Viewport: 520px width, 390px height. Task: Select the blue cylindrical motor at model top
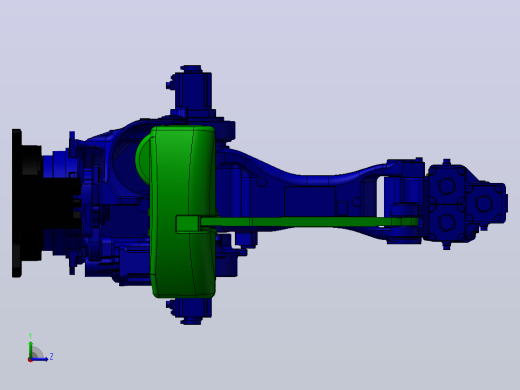[192, 91]
